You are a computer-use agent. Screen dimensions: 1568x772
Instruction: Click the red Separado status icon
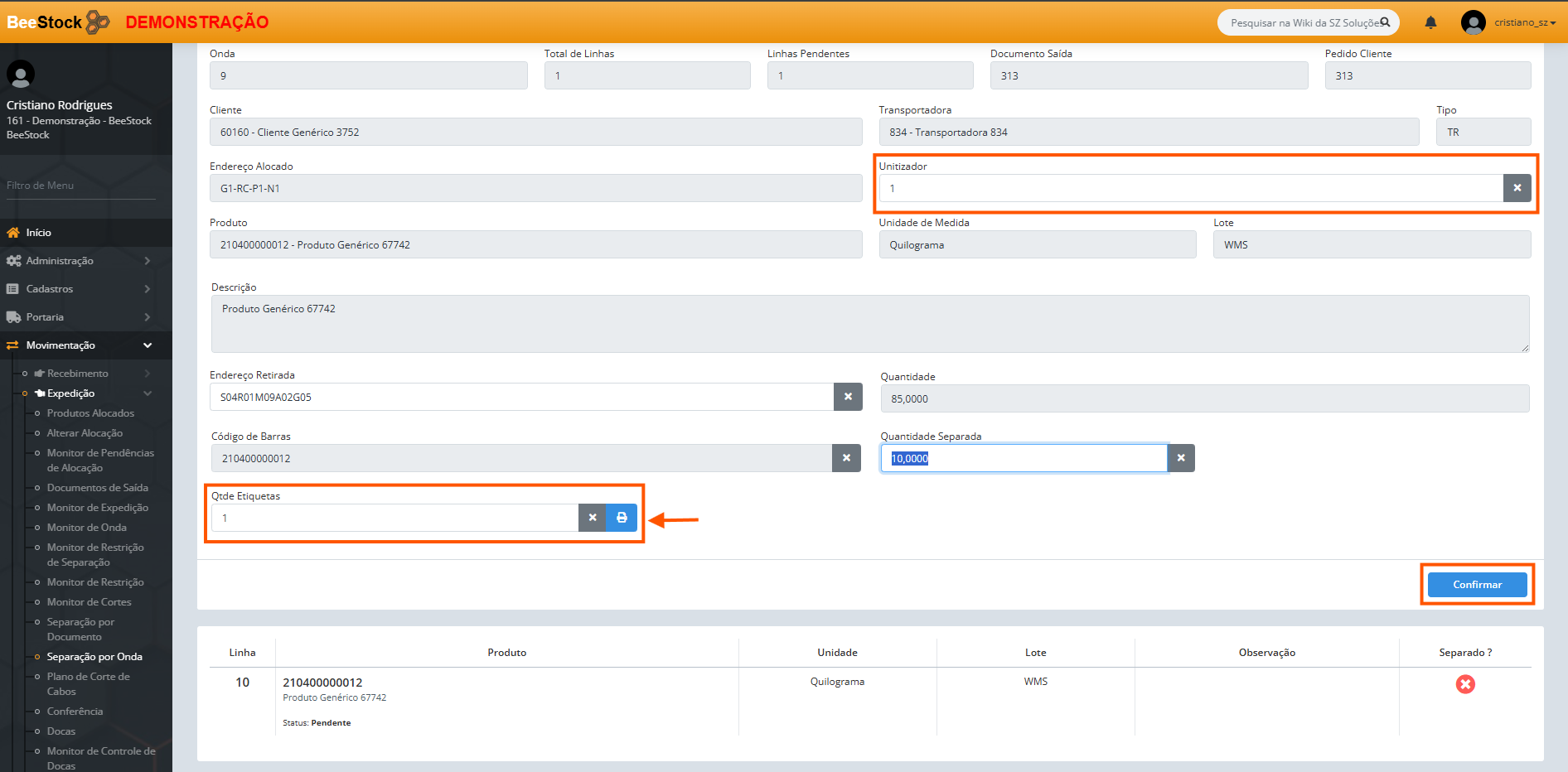pos(1465,684)
